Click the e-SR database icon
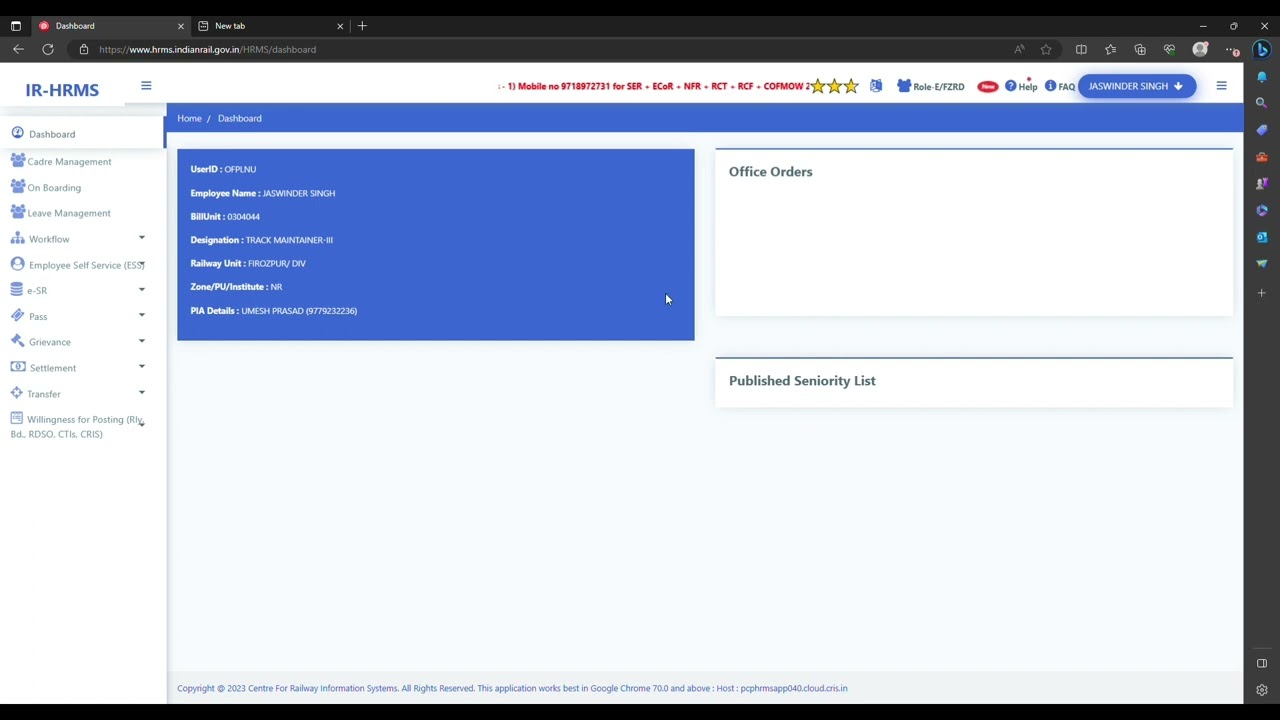 (x=17, y=290)
